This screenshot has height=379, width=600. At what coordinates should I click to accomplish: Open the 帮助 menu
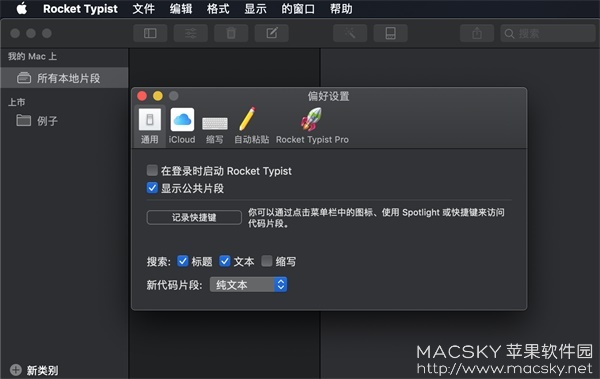(x=341, y=9)
